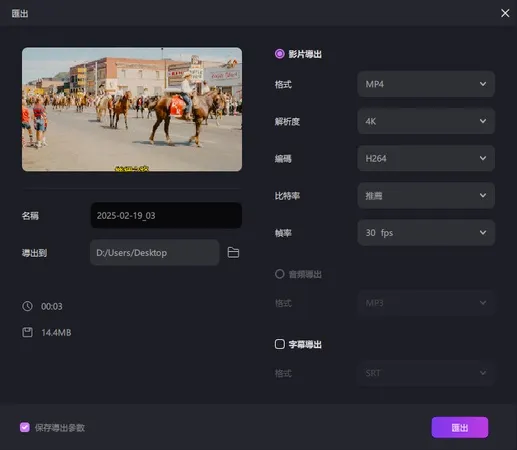Select the 音頻導出 radio button
This screenshot has height=450, width=517.
[280, 274]
